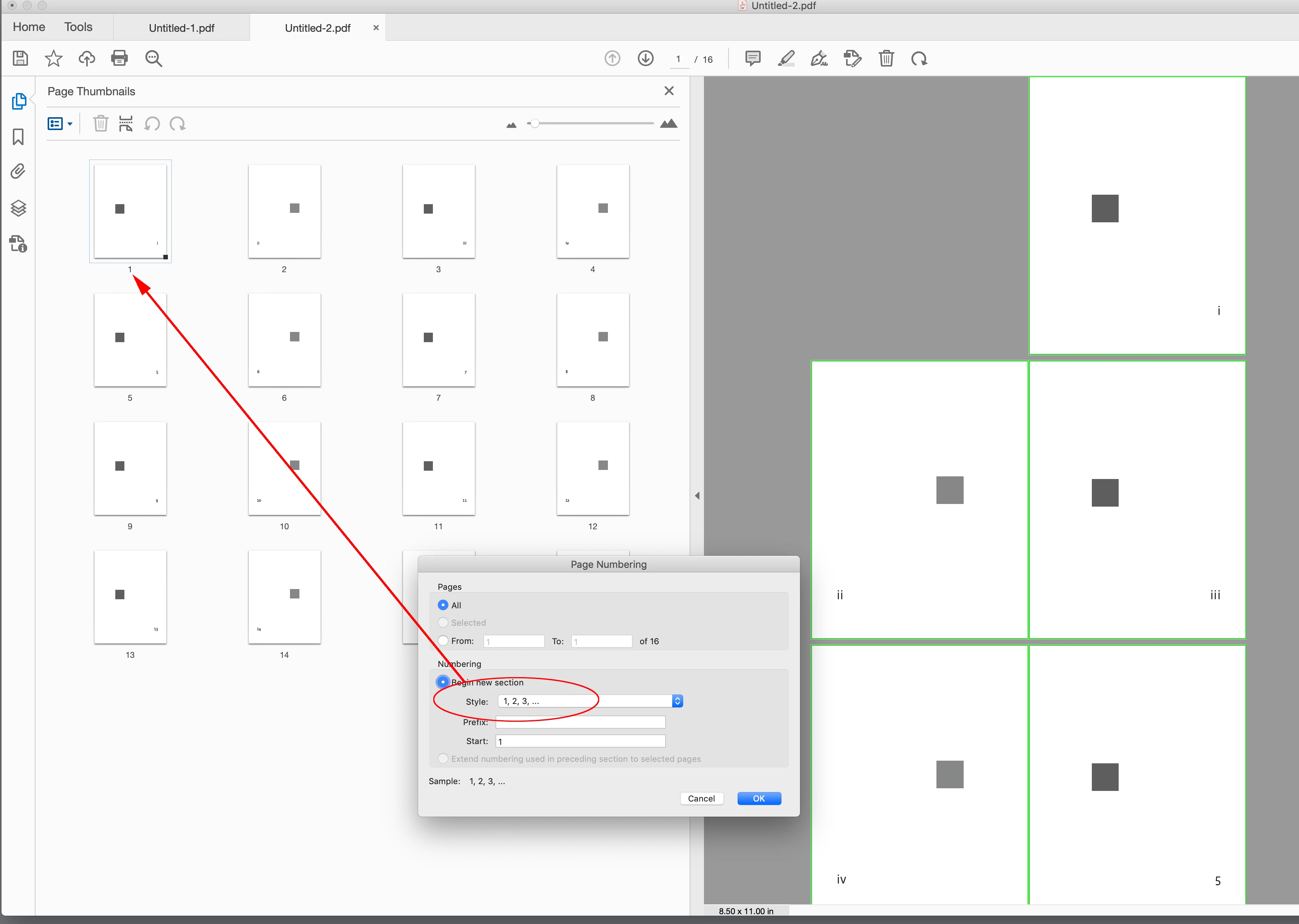The image size is (1299, 924).
Task: Open the Layers panel icon
Action: (x=18, y=208)
